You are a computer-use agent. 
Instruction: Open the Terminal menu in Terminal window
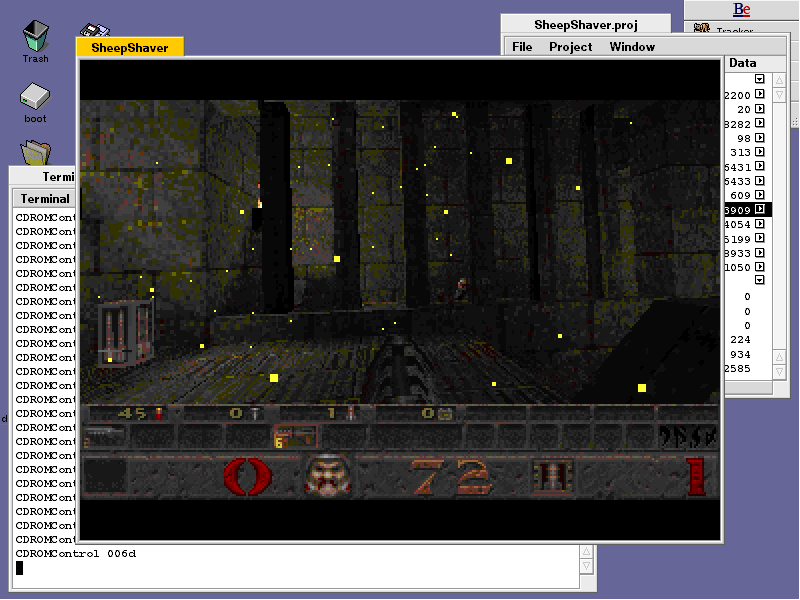click(45, 199)
